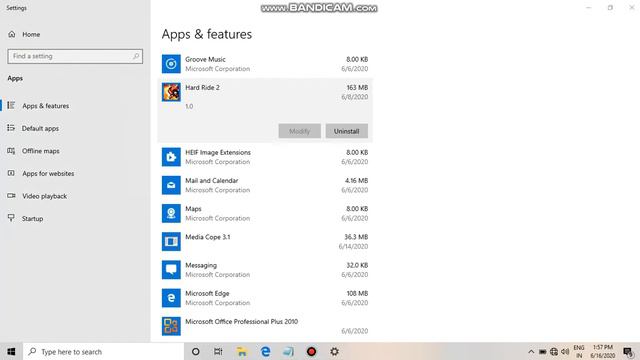Open Video playback settings
Viewport: 640px width, 360px height.
[x=75, y=196]
